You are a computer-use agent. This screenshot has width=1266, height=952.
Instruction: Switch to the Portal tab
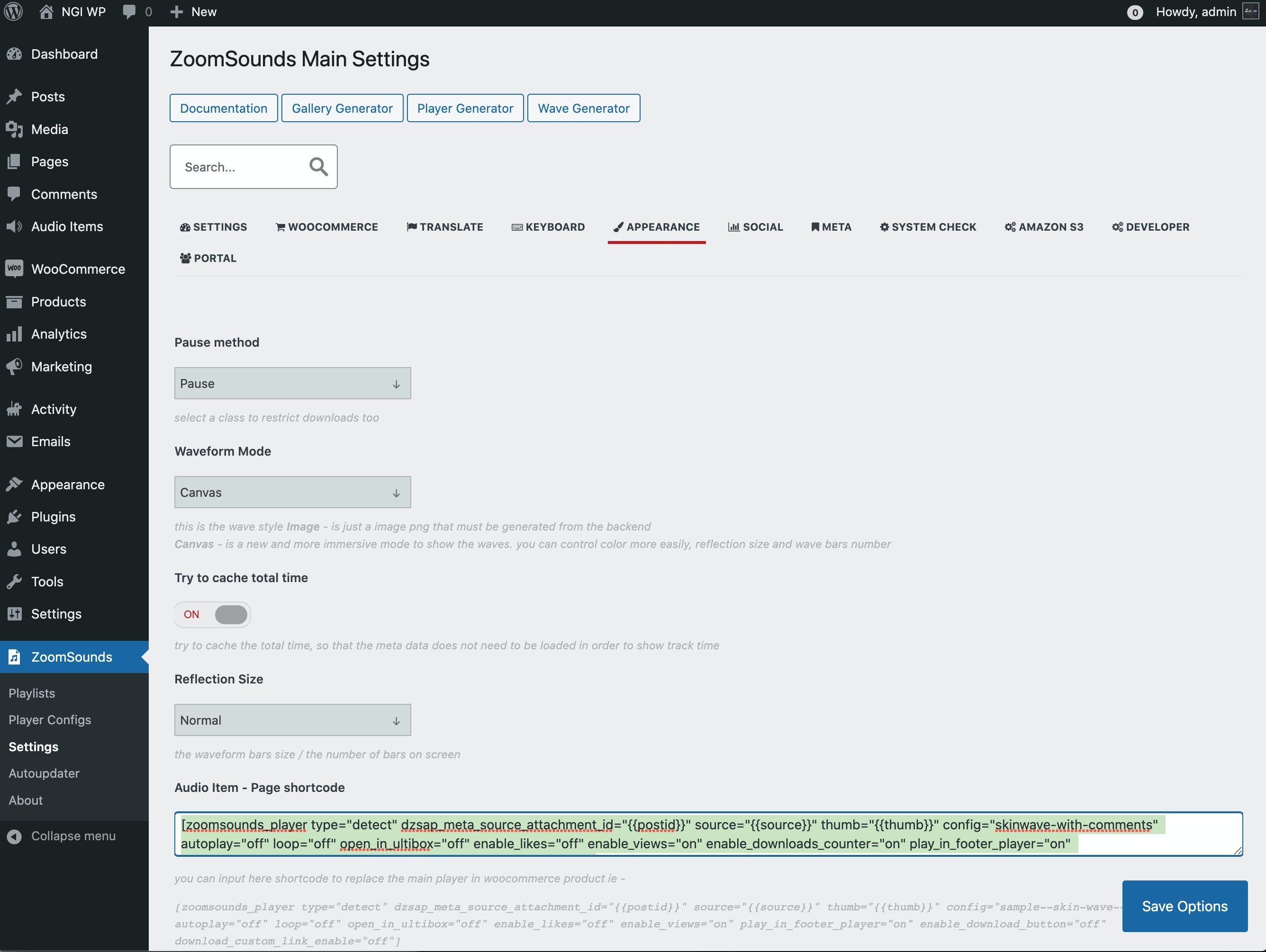(x=208, y=258)
